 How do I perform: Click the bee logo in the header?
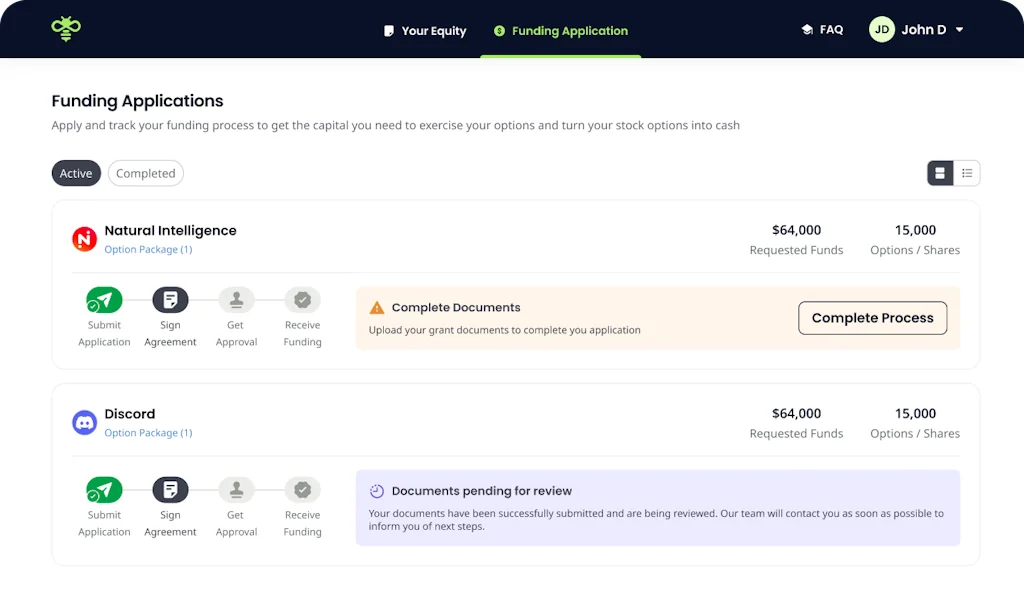pyautogui.click(x=66, y=29)
